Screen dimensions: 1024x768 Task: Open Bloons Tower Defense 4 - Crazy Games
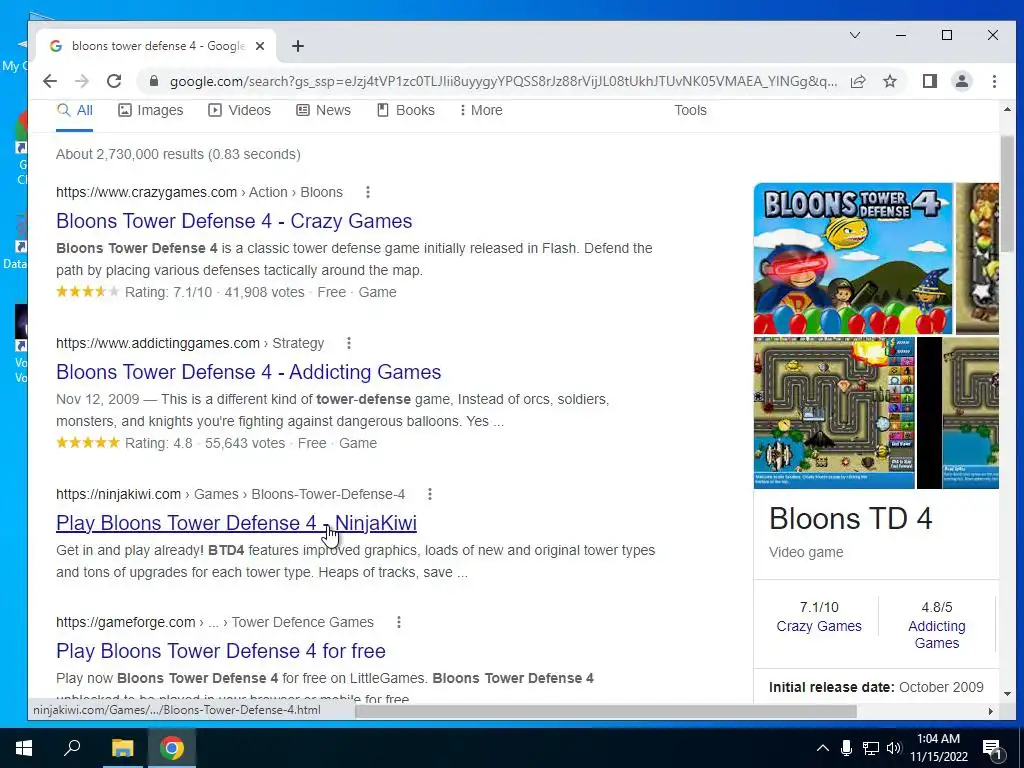pyautogui.click(x=234, y=221)
